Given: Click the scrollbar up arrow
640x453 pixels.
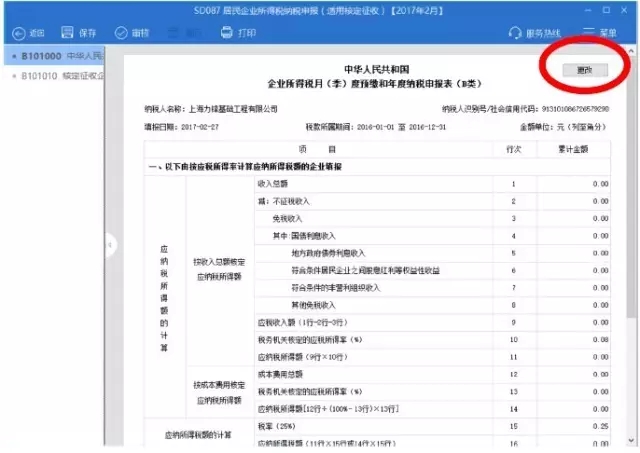Looking at the screenshot, I should tap(631, 51).
